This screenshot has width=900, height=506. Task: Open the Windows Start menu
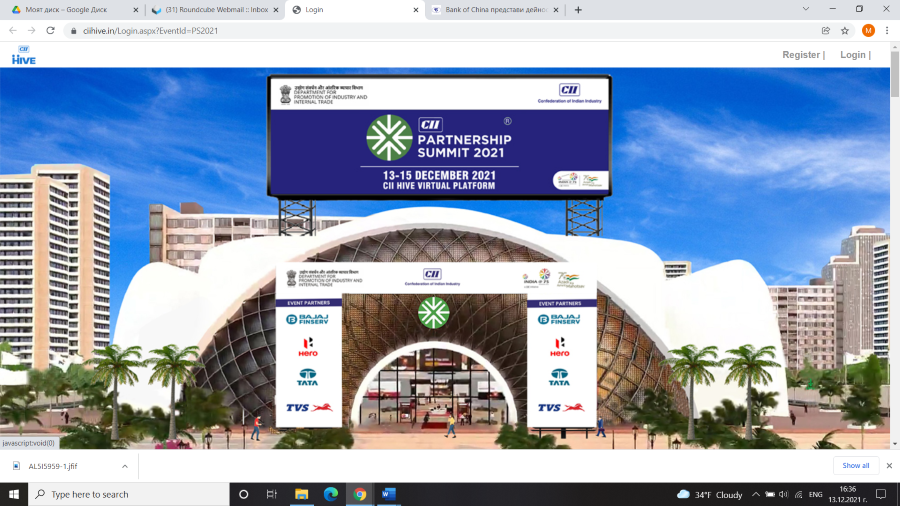pyautogui.click(x=14, y=494)
